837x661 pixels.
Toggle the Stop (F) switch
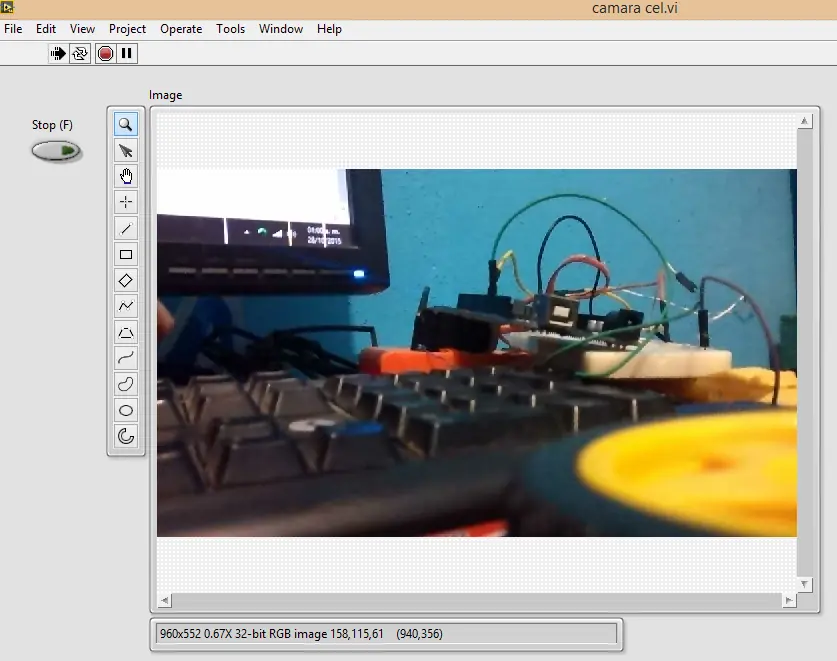pyautogui.click(x=56, y=151)
